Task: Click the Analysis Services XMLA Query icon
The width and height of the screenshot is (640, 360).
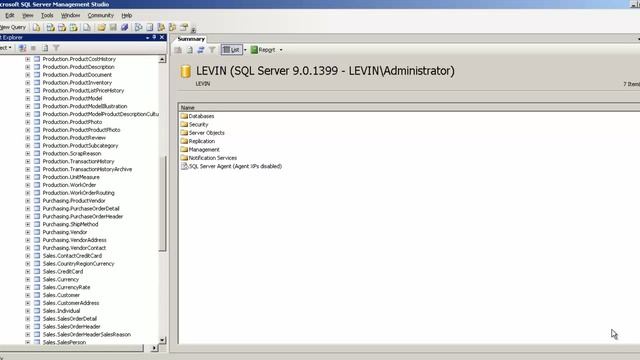Action: pos(73,27)
